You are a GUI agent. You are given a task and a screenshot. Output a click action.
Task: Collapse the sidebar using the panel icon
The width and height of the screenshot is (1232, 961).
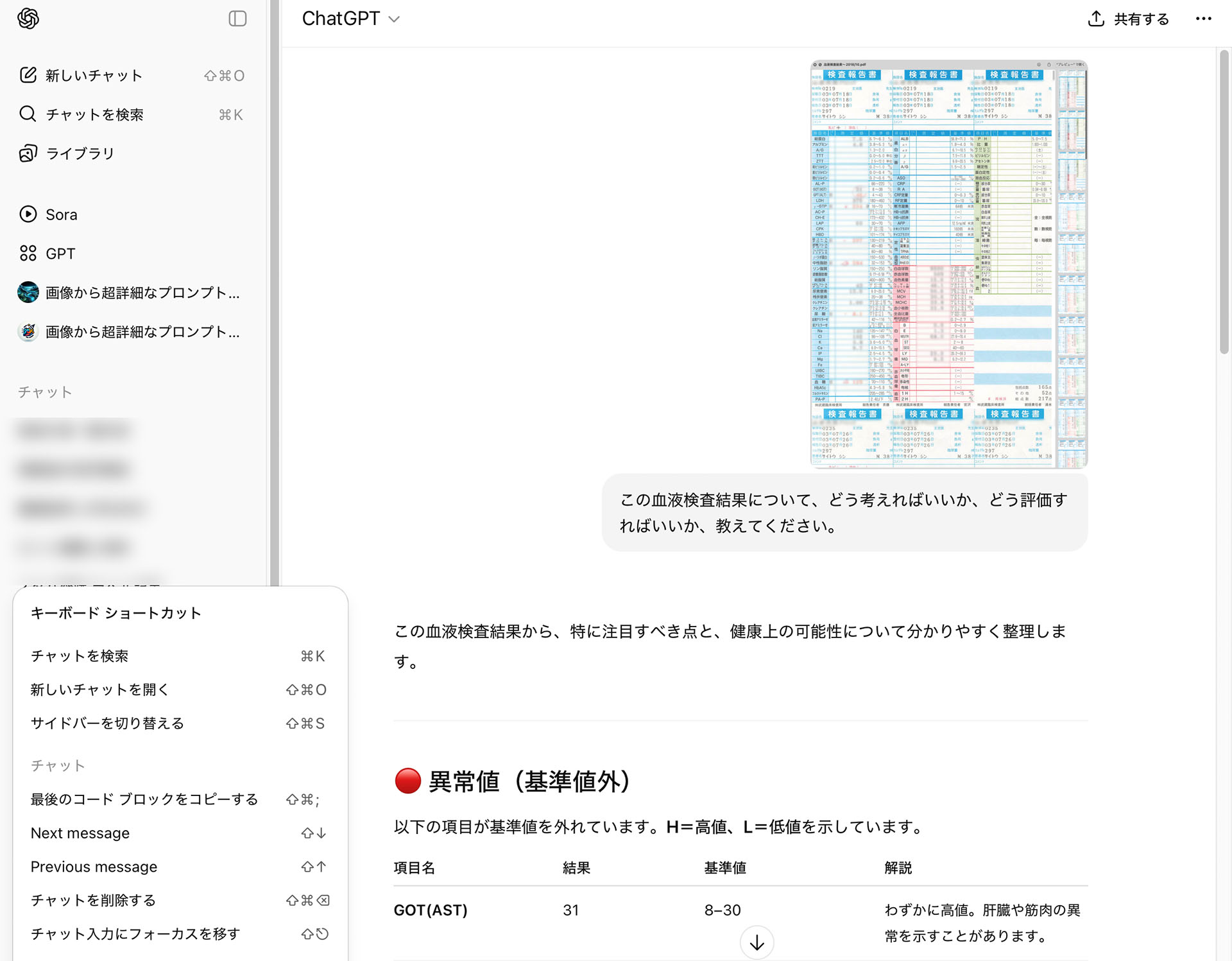click(x=238, y=18)
